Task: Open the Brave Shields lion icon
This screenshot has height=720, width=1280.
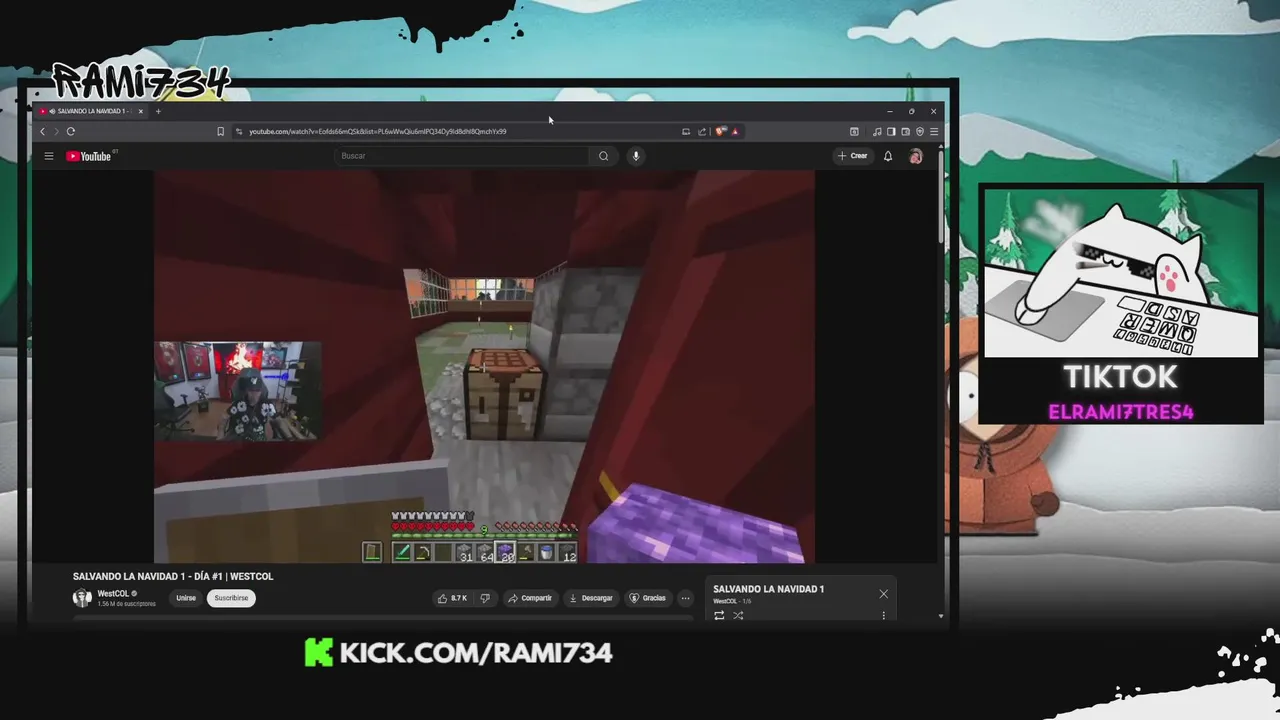Action: click(x=721, y=131)
